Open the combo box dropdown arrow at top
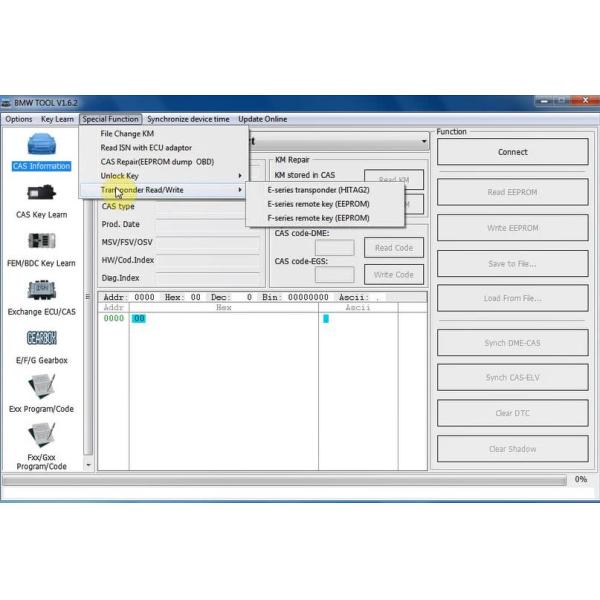Viewport: 600px width, 600px height. (424, 142)
